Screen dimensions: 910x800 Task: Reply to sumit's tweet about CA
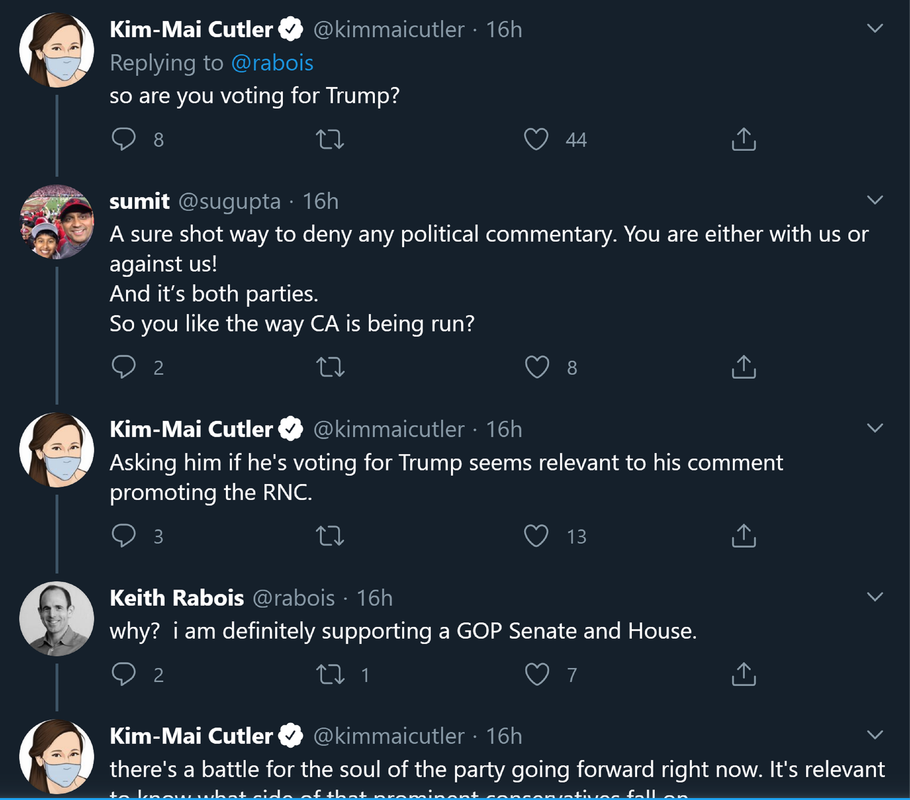(x=124, y=367)
